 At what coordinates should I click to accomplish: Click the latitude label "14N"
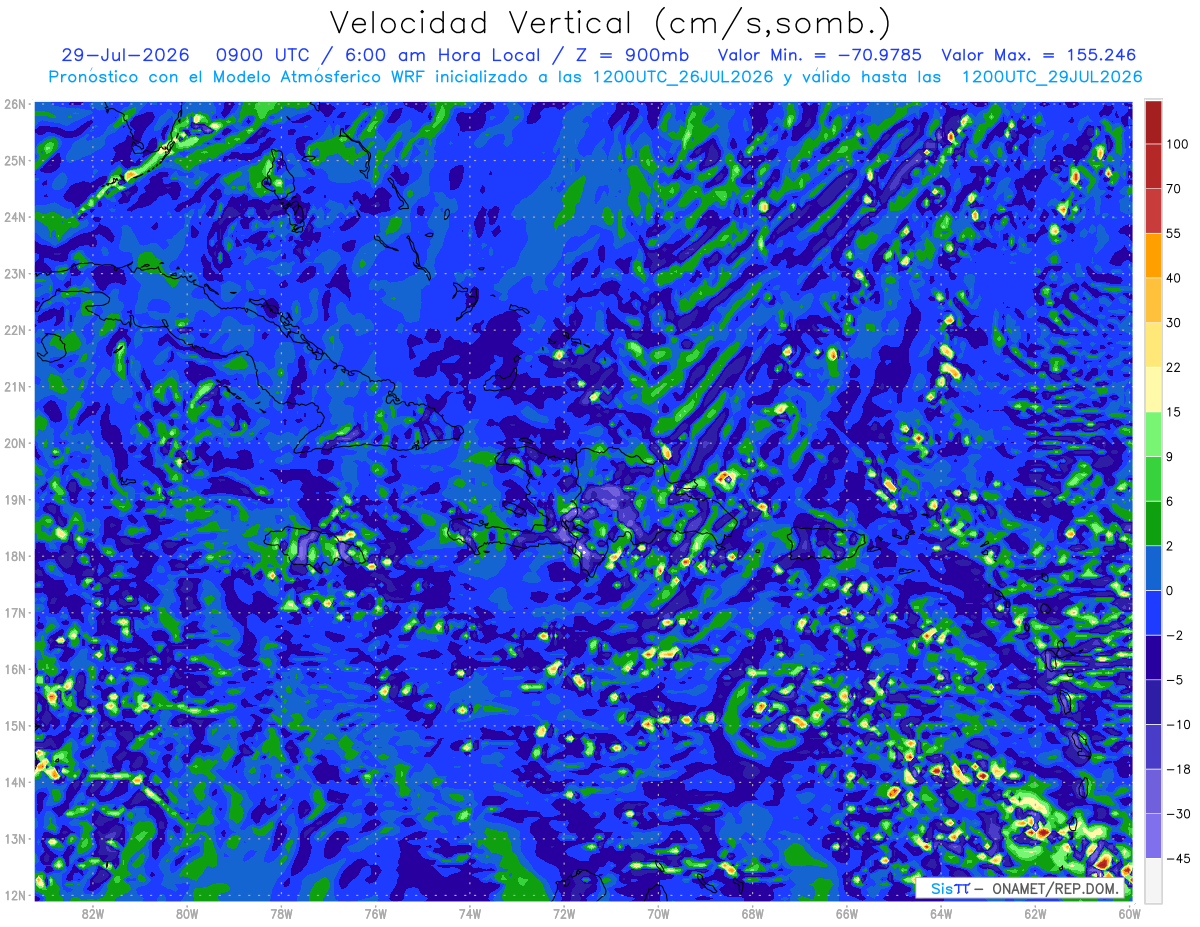[x=15, y=782]
